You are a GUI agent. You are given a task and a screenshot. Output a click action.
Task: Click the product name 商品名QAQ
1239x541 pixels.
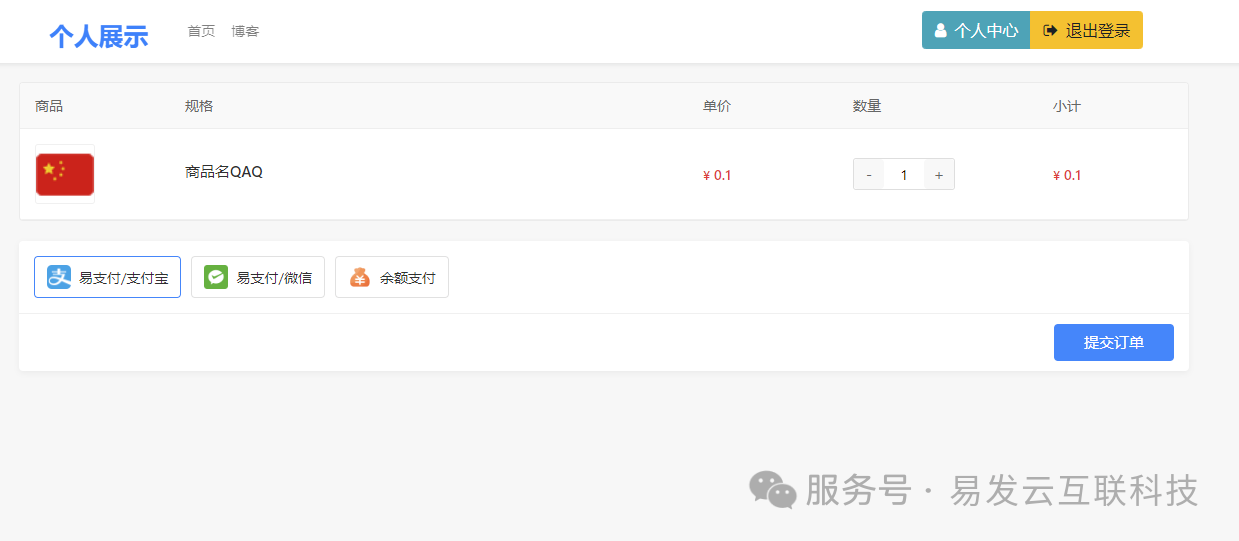point(224,172)
